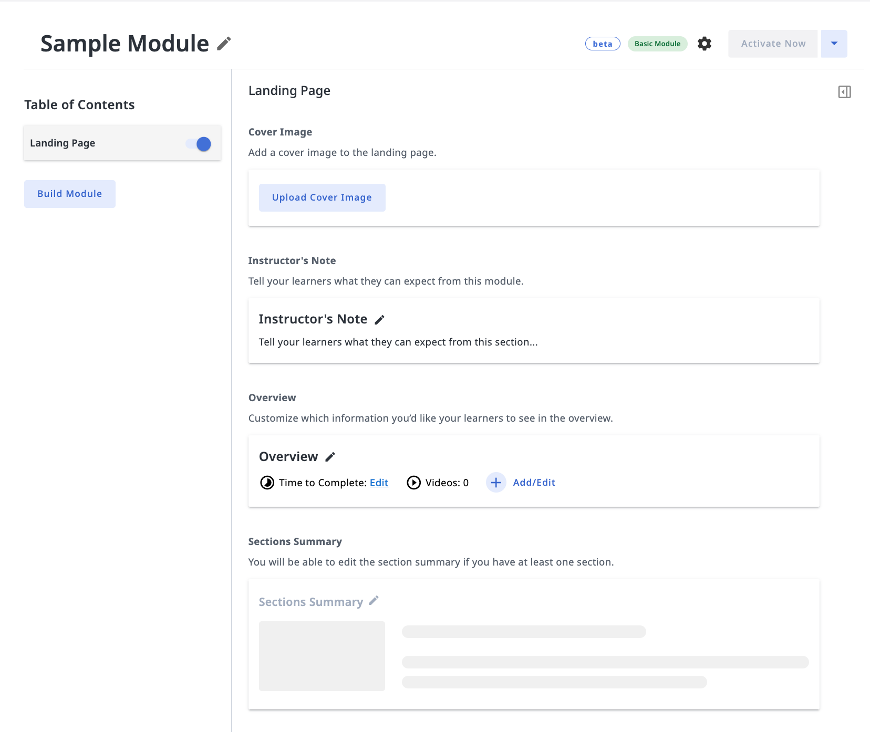The image size is (870, 732).
Task: Click the Videos: 0 label
Action: 447,483
